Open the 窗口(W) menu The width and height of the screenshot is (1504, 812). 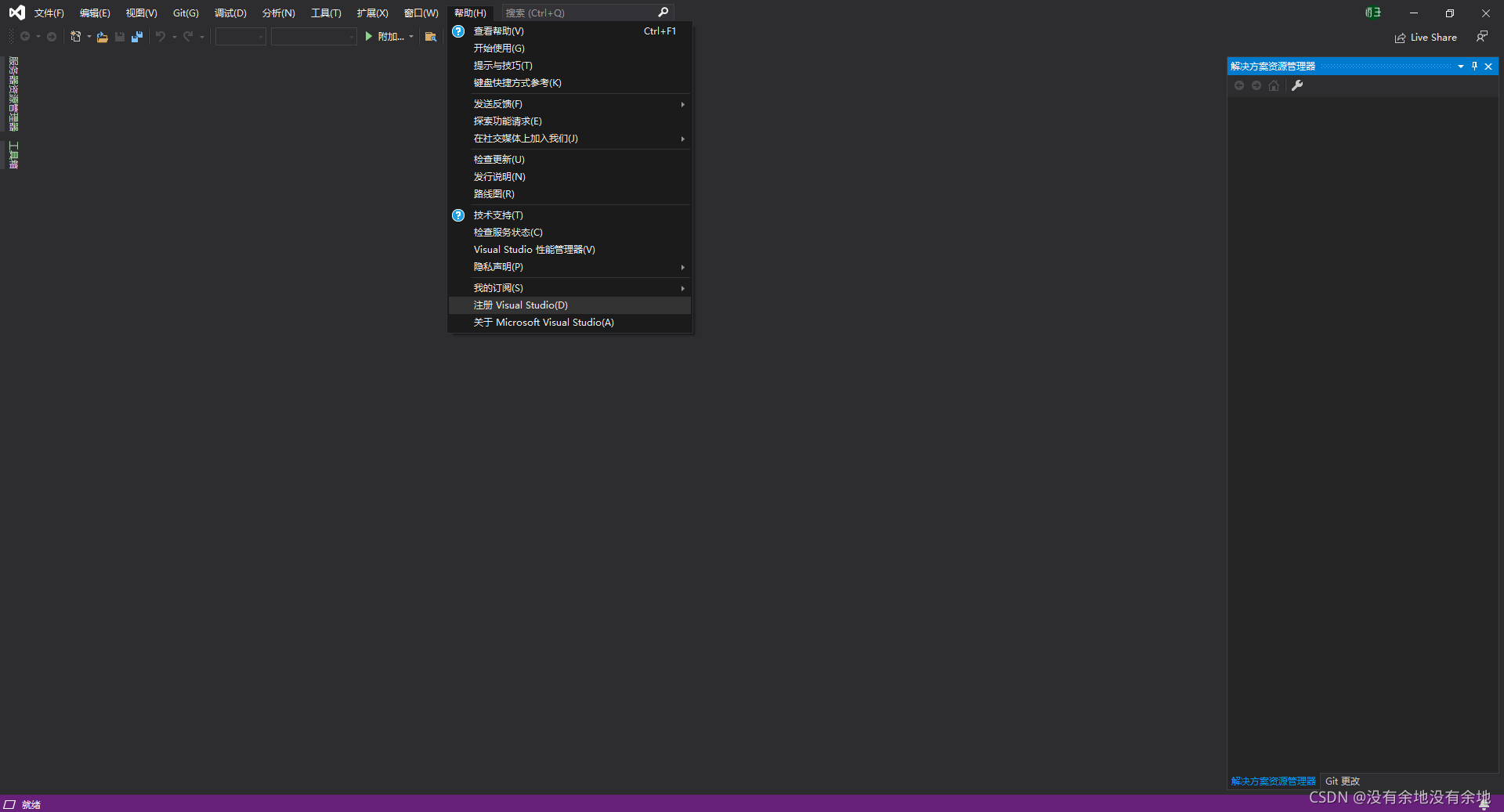click(x=421, y=13)
